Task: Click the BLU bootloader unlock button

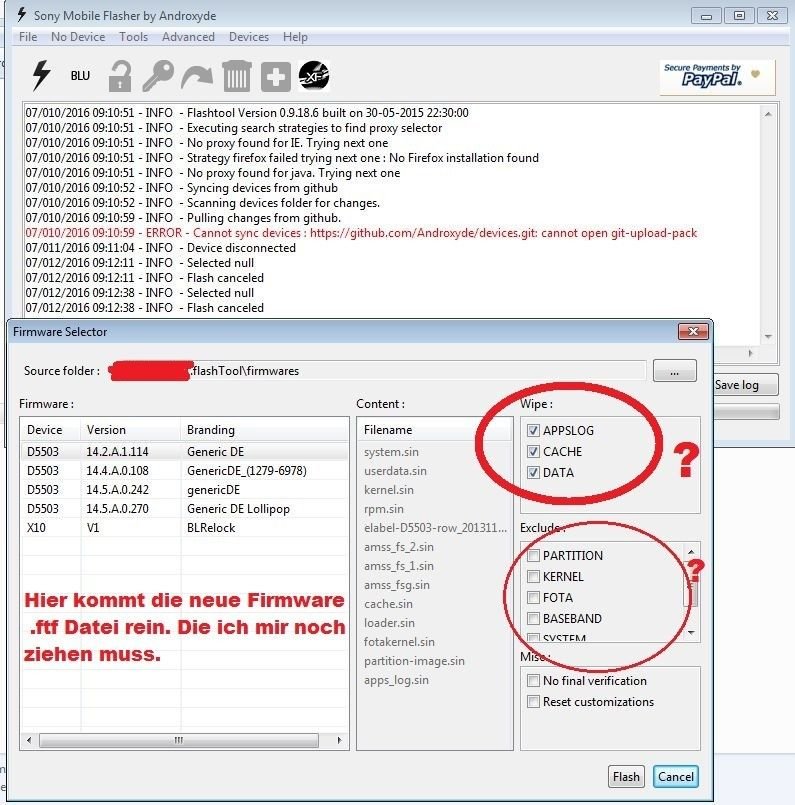Action: coord(80,76)
